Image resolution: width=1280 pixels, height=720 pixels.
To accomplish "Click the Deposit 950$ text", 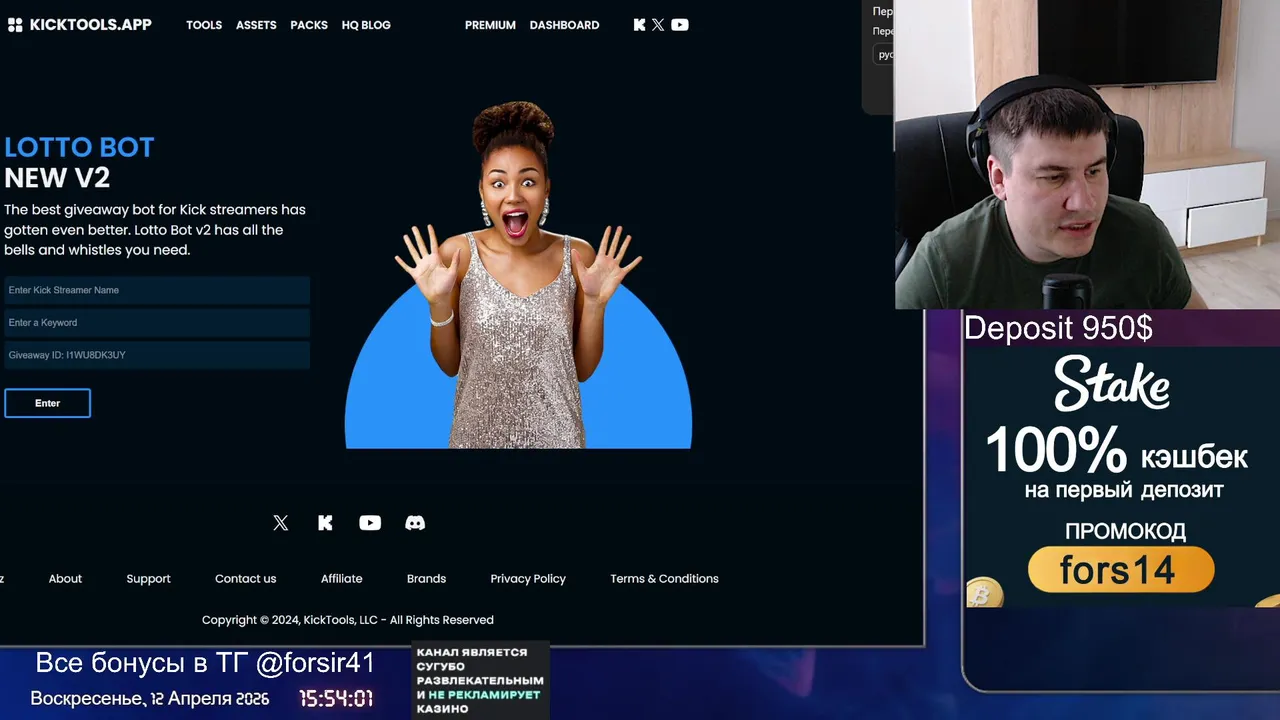I will tap(1058, 328).
